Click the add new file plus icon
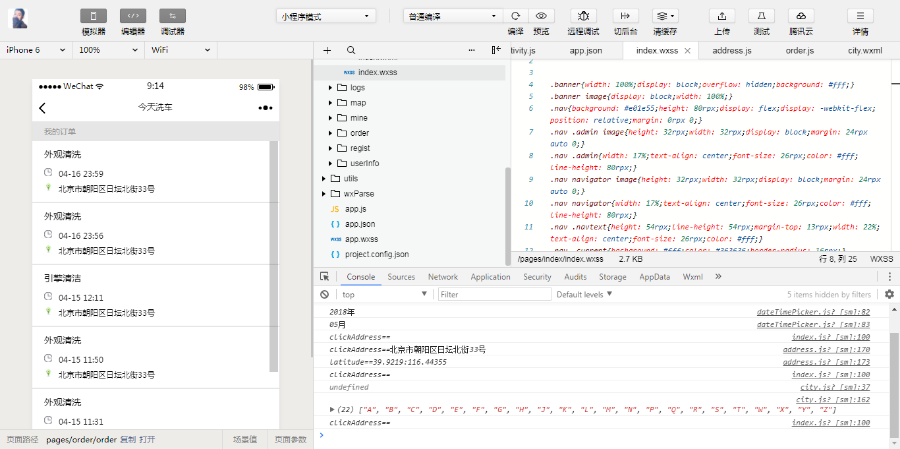Image resolution: width=900 pixels, height=449 pixels. point(326,50)
